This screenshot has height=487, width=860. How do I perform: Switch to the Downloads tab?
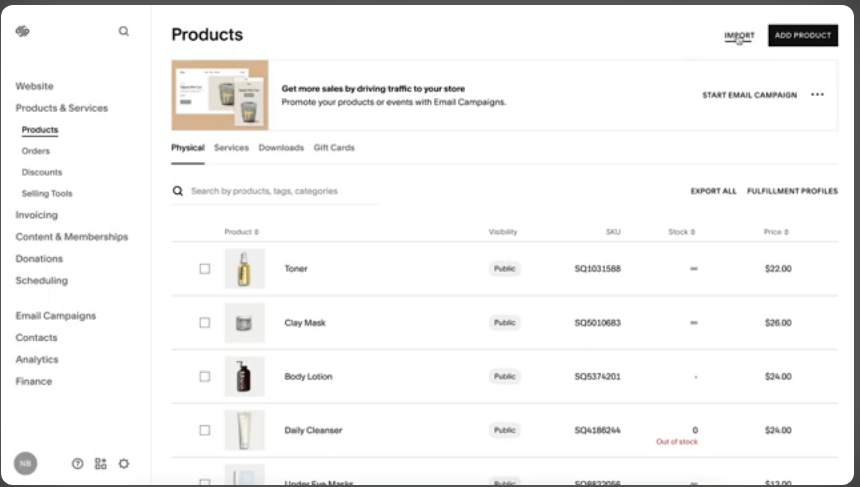point(281,148)
